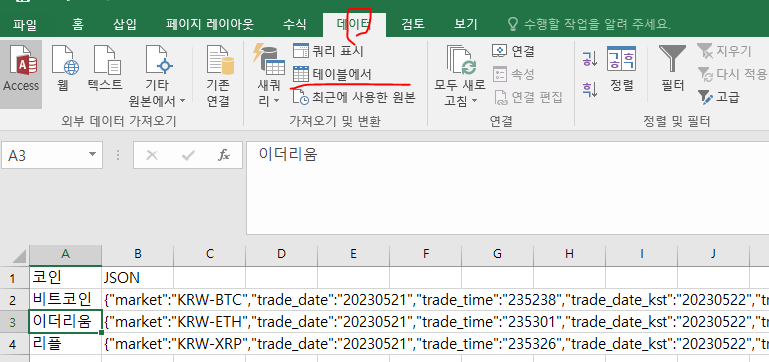The height and width of the screenshot is (362, 769).
Task: Open 고급 advanced filter
Action: (718, 97)
